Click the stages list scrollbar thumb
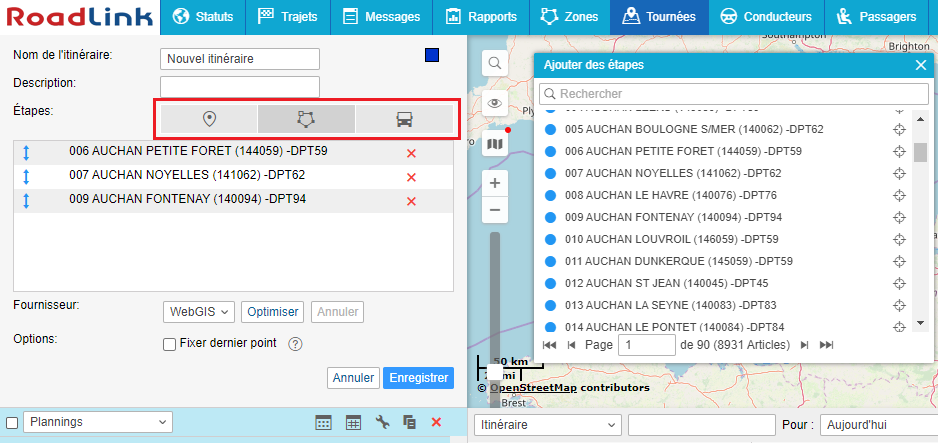 920,152
